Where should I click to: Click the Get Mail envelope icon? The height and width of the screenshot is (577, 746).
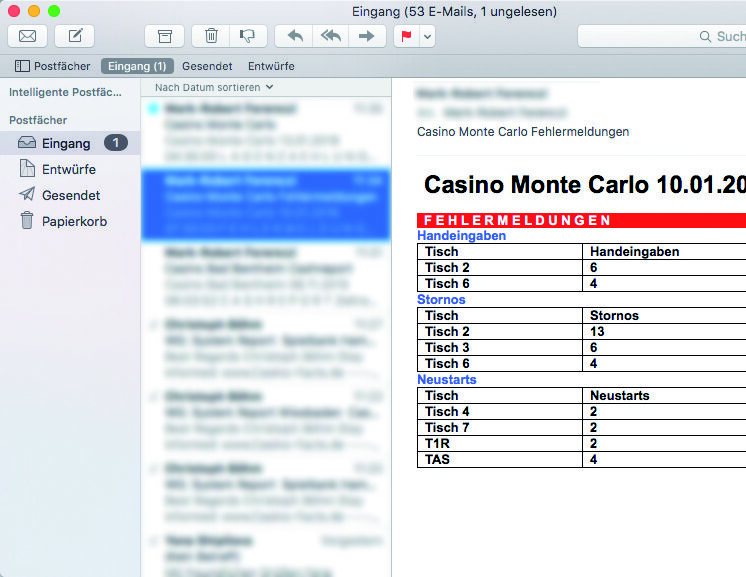coord(28,36)
